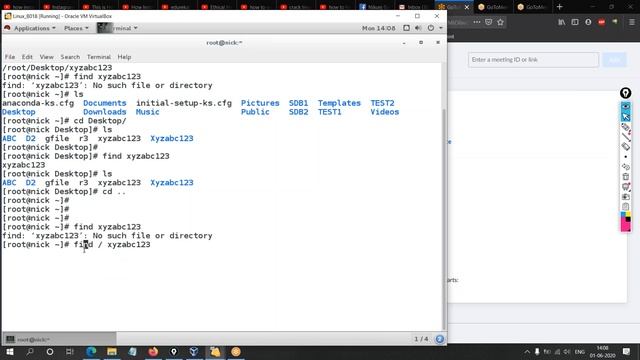This screenshot has height=360, width=640.
Task: Click 'anaconda-ks.cfg' in terminal output
Action: [x=38, y=103]
